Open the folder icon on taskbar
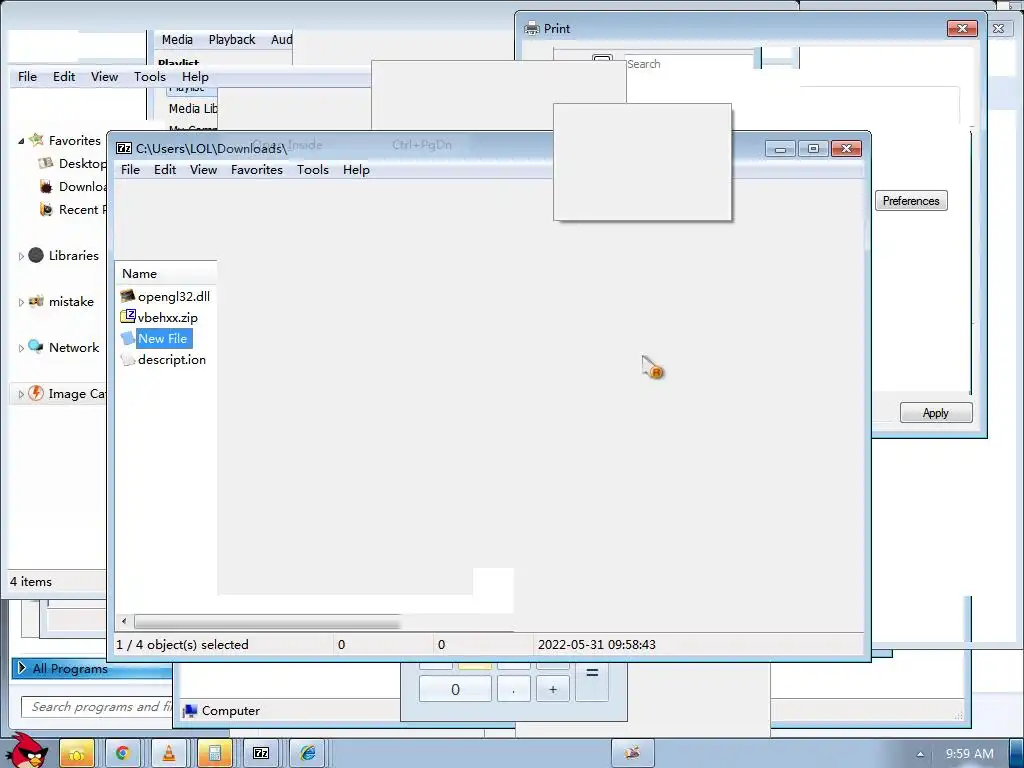 point(76,754)
